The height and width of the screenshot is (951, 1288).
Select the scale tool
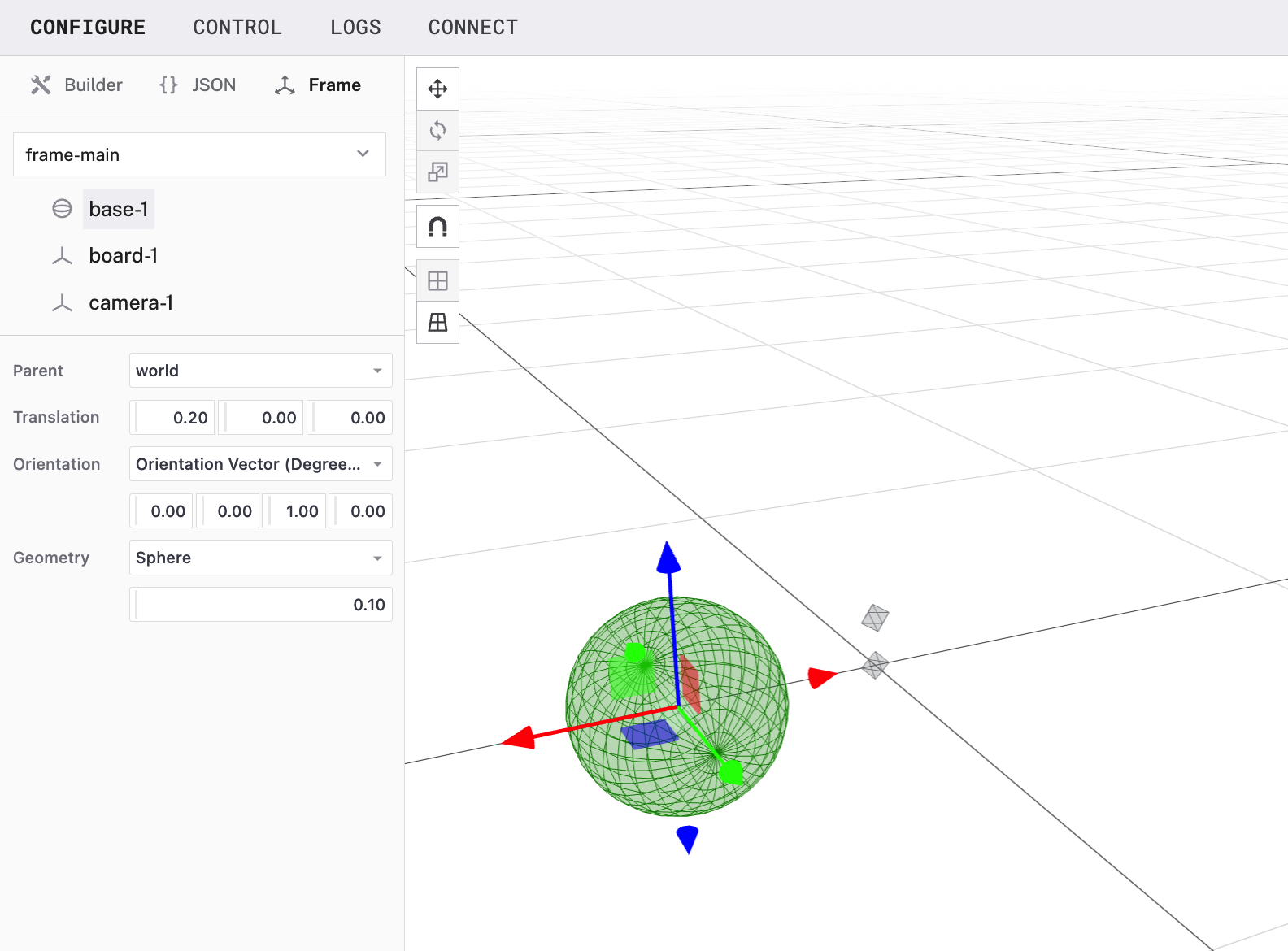pos(437,172)
